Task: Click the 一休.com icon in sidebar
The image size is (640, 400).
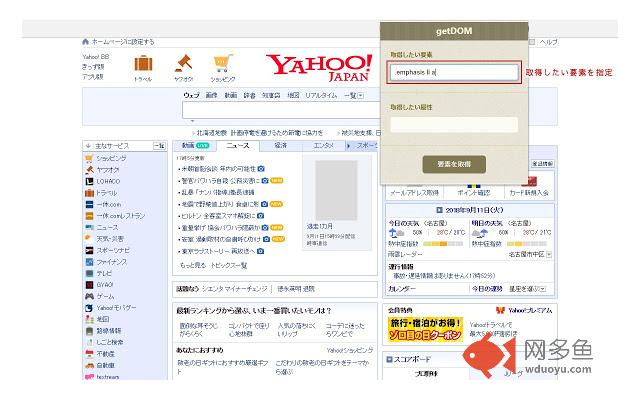Action: click(x=89, y=204)
